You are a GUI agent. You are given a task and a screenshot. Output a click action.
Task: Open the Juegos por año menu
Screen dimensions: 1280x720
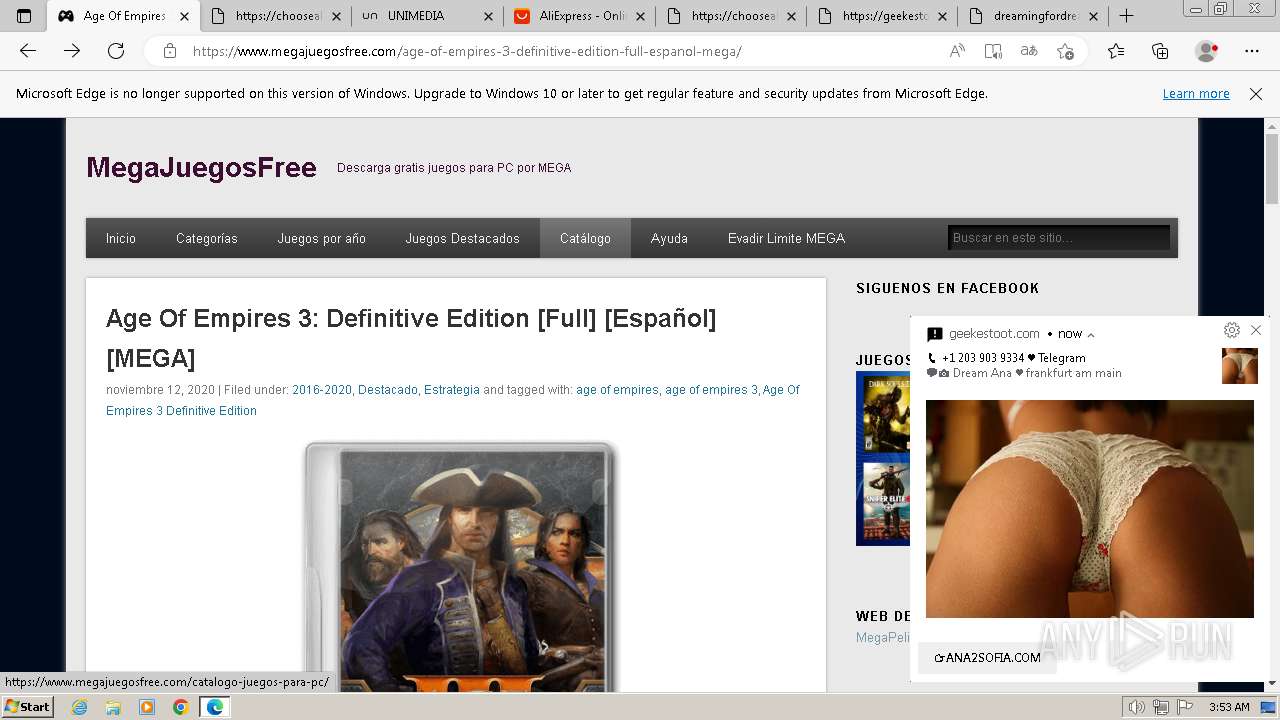[322, 238]
